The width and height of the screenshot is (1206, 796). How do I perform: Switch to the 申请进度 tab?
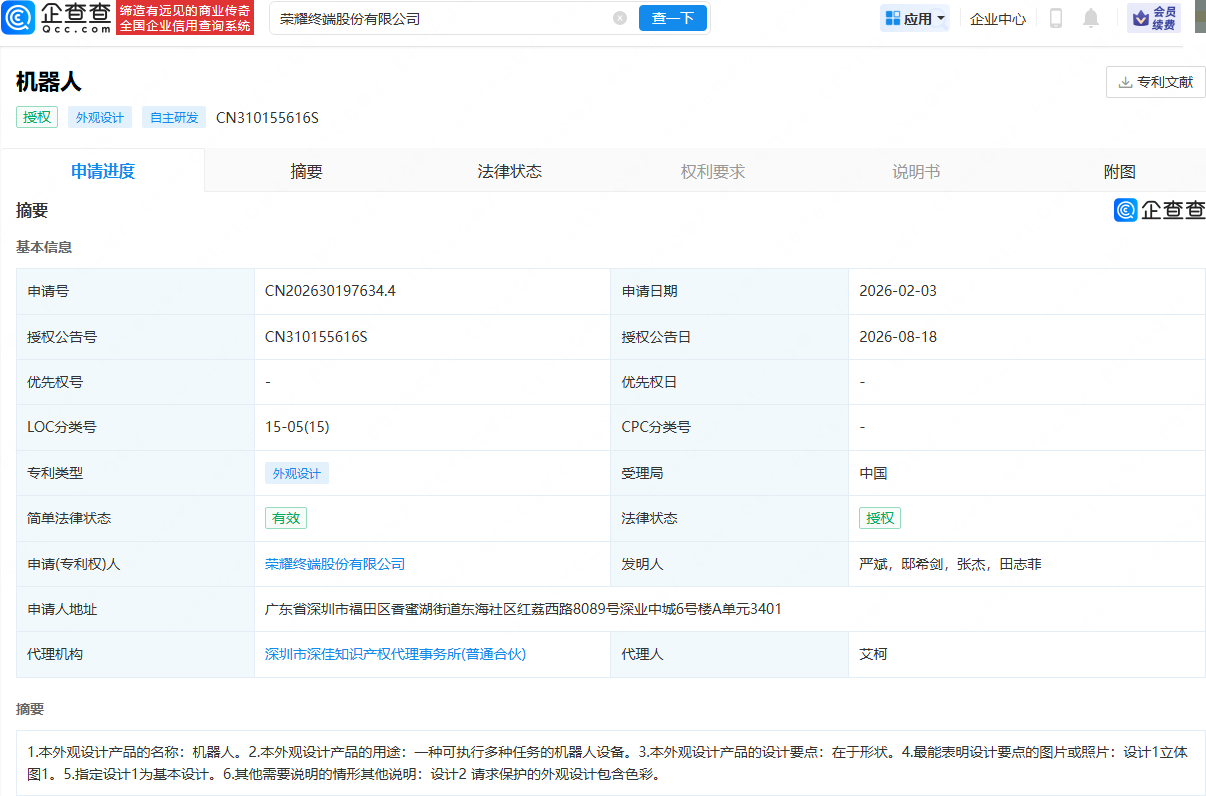pos(103,171)
